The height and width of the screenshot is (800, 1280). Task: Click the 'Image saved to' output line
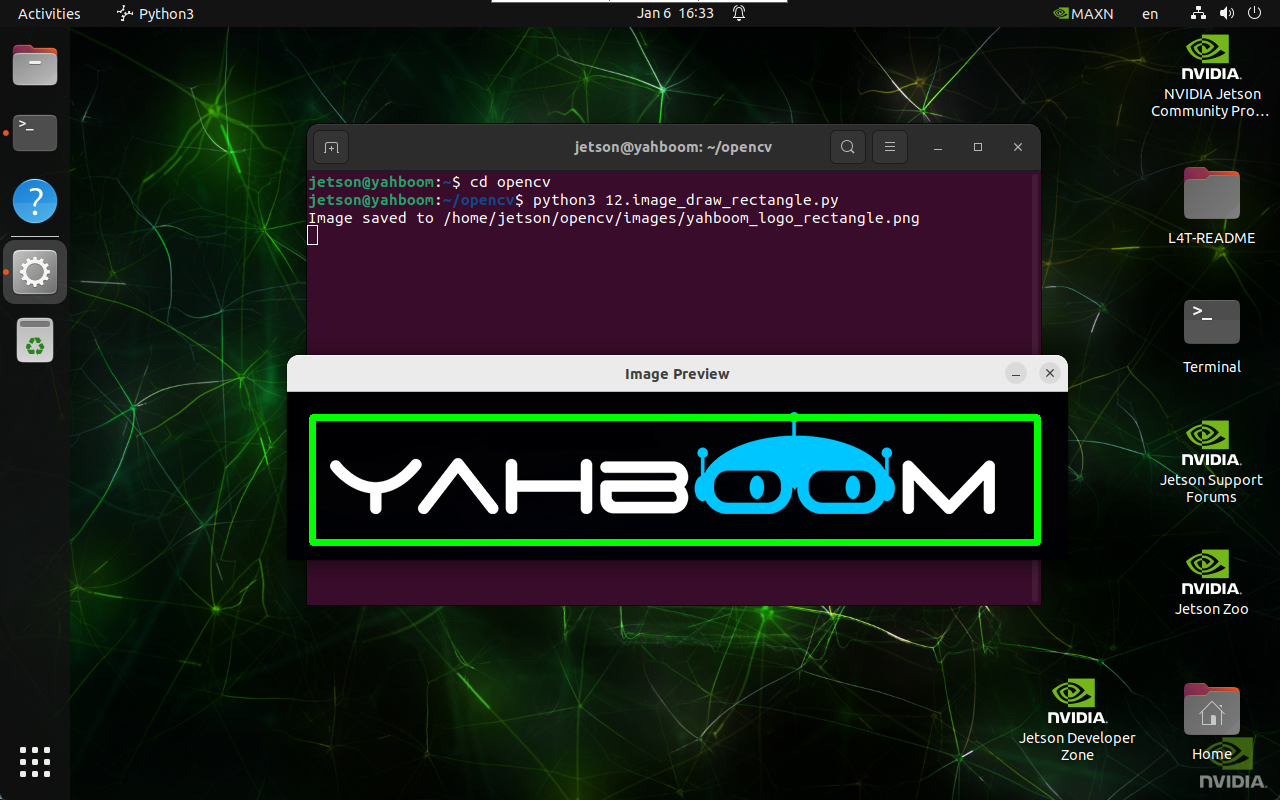point(614,218)
